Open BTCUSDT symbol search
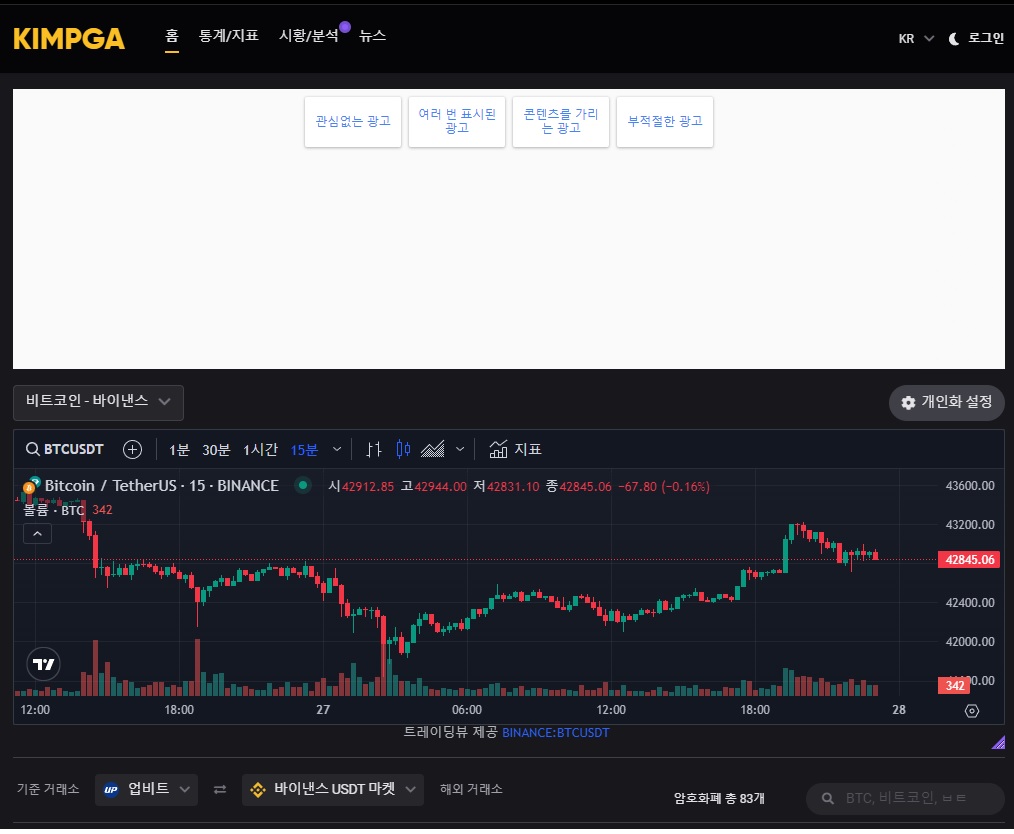Viewport: 1014px width, 834px height. click(x=65, y=449)
